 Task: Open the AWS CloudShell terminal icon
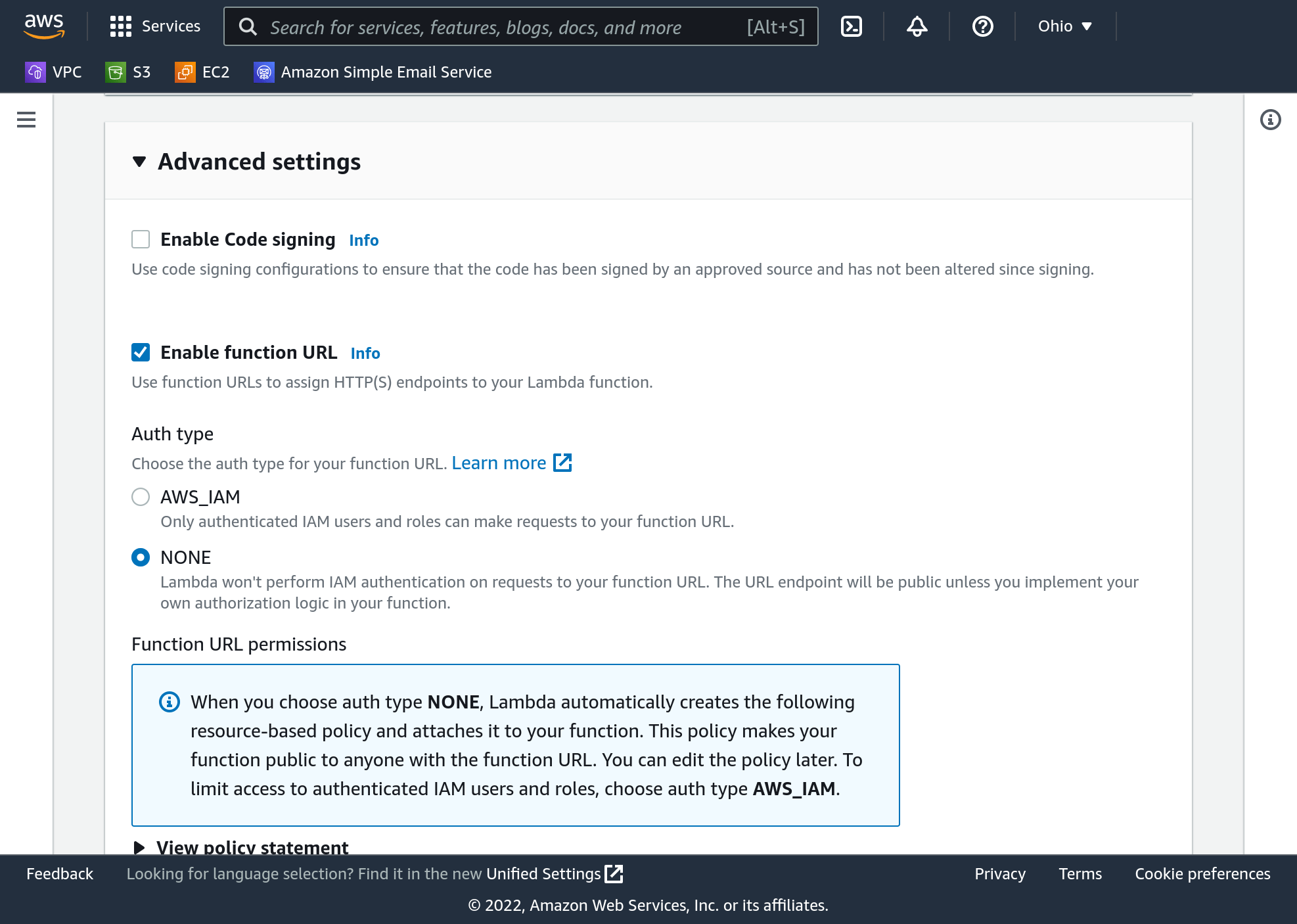click(x=851, y=26)
